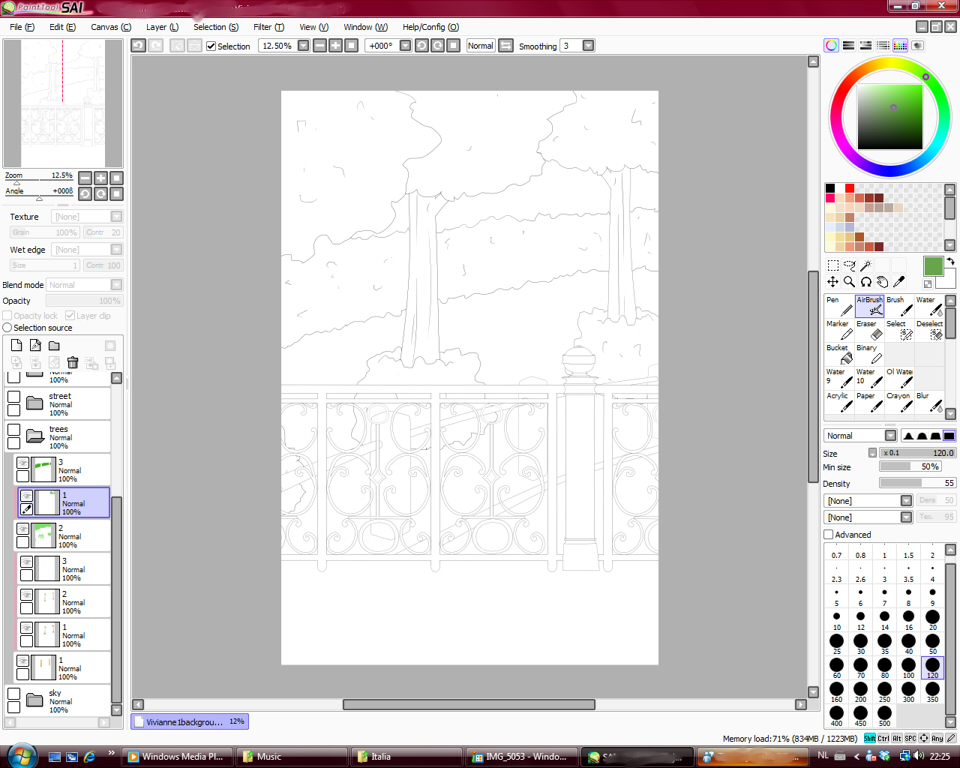Open the Filter menu
960x768 pixels.
[268, 27]
